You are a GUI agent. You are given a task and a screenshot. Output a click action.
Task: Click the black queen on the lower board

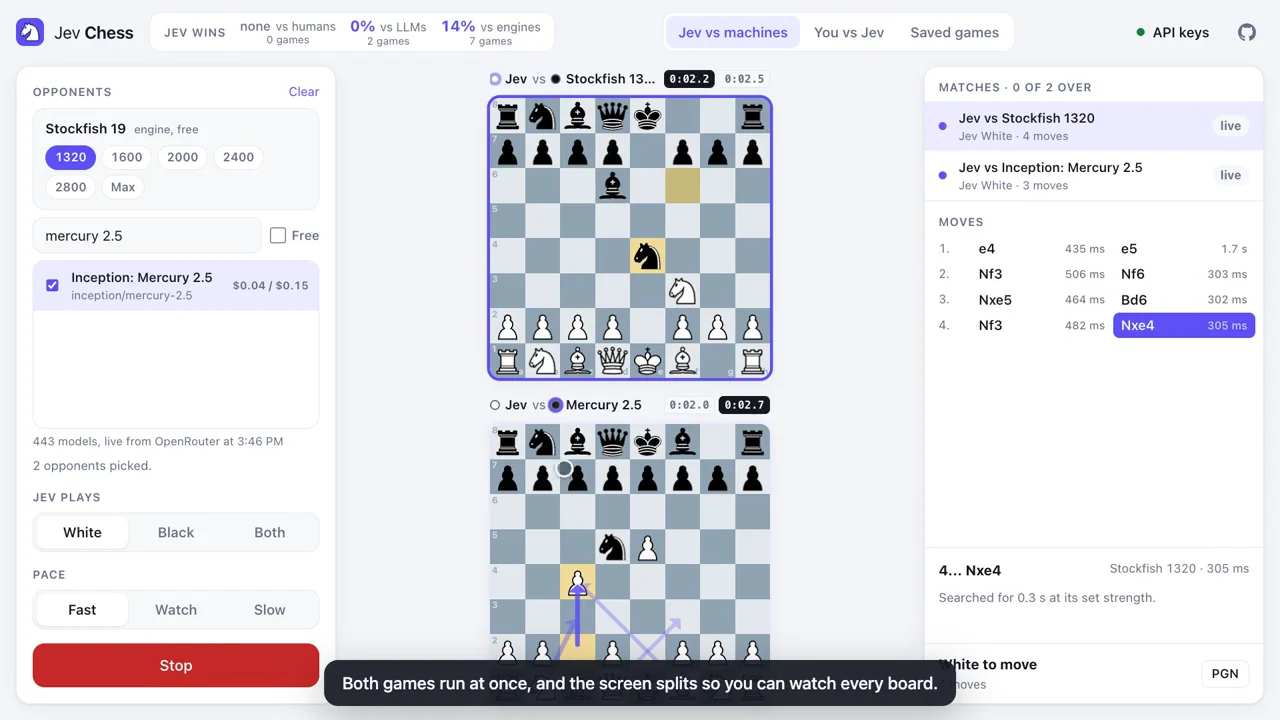pos(612,442)
